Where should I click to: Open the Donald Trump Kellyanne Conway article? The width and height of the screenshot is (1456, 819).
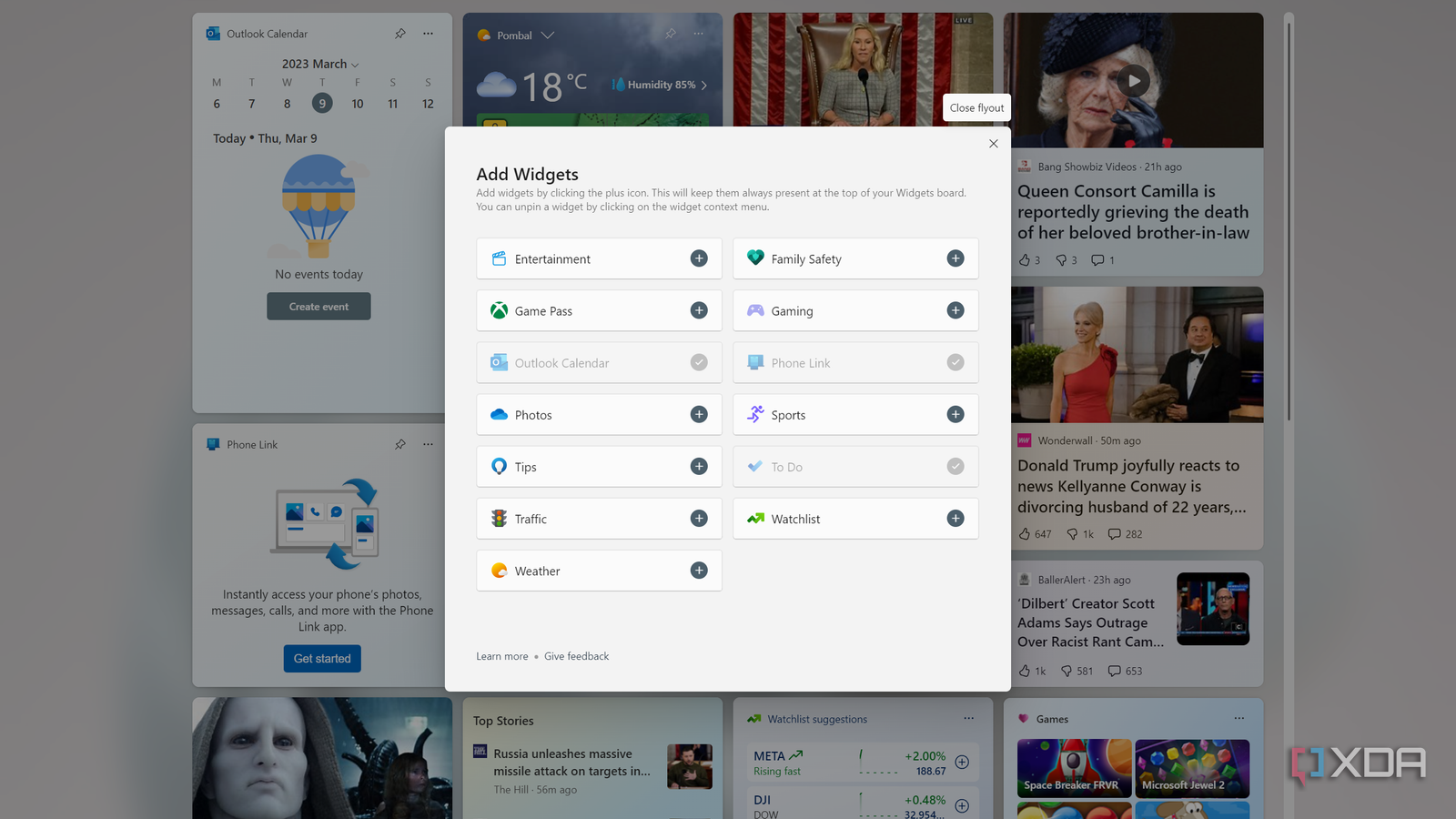pos(1132,486)
